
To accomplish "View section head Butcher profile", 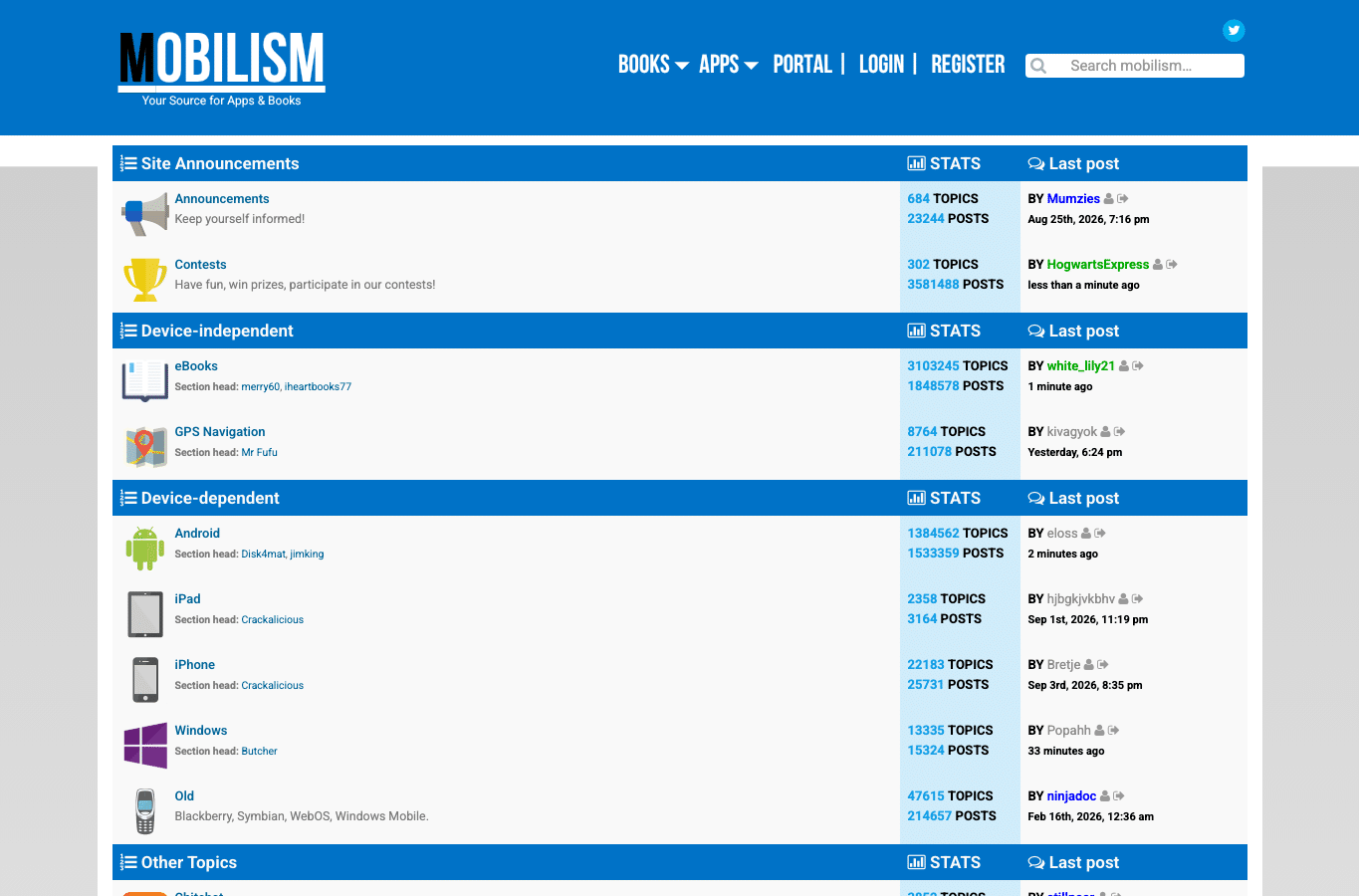I will [259, 752].
